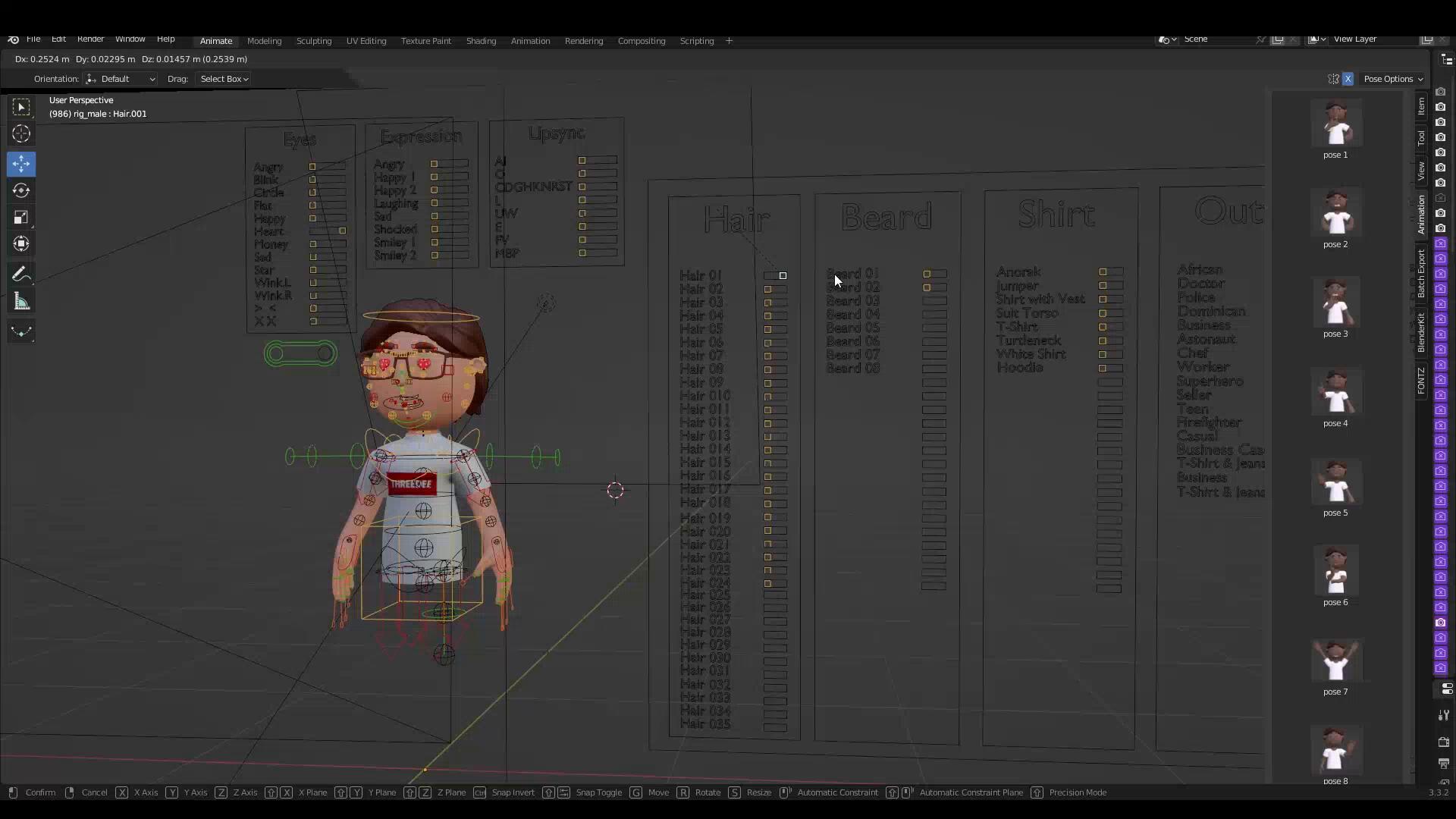The height and width of the screenshot is (819, 1456).
Task: Select the Annotate pencil tool
Action: tap(21, 274)
